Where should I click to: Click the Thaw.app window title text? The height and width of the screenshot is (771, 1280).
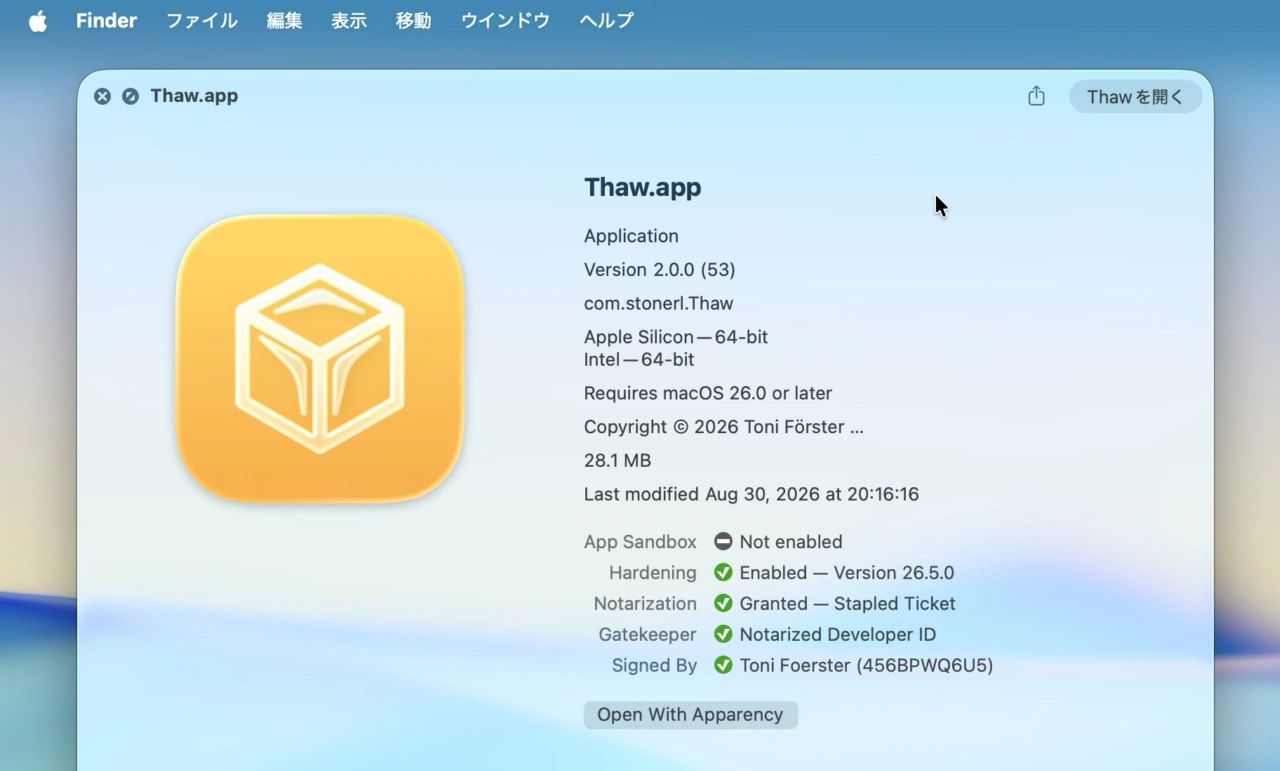[194, 96]
